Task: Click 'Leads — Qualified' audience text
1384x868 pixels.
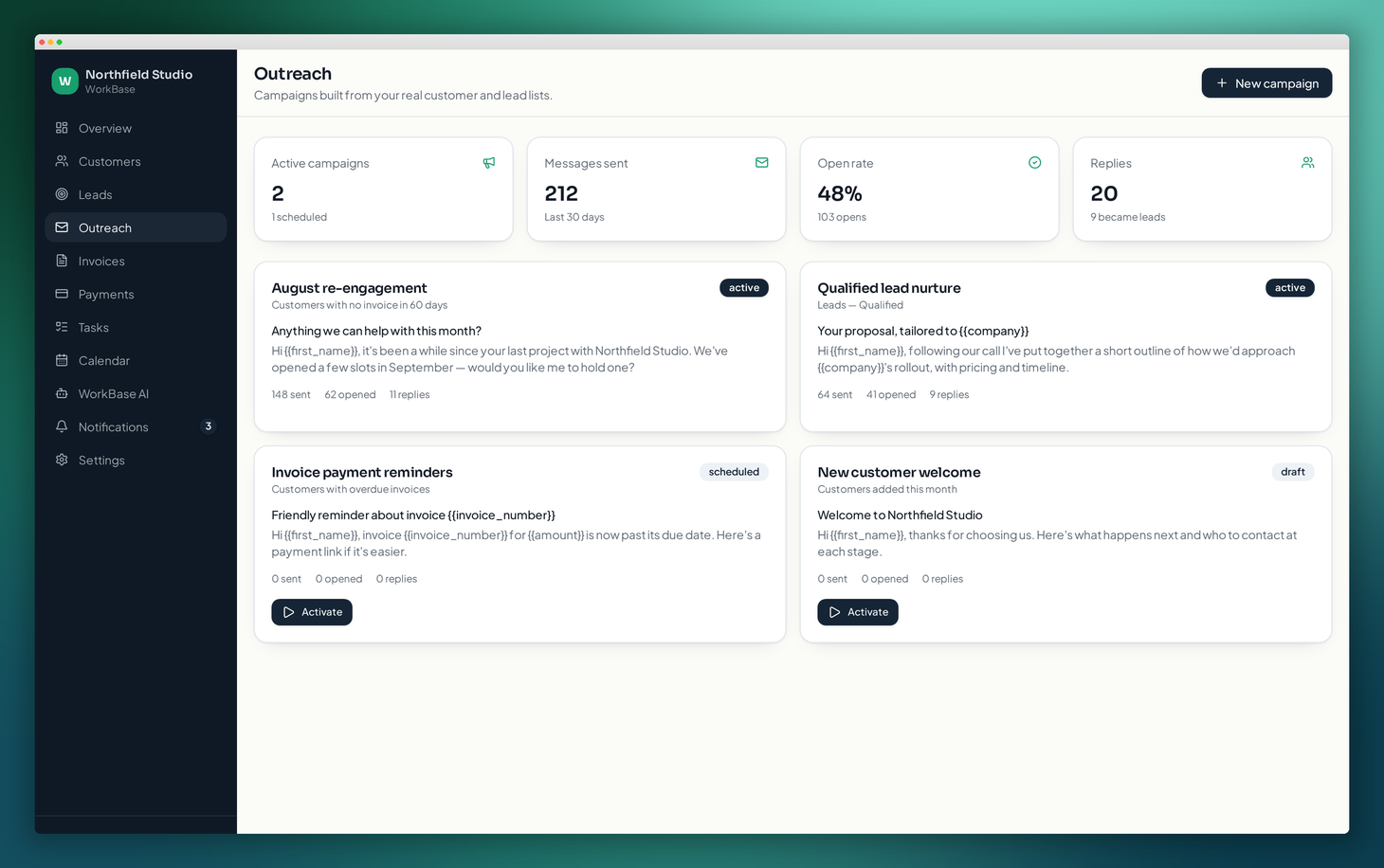Action: coord(861,305)
